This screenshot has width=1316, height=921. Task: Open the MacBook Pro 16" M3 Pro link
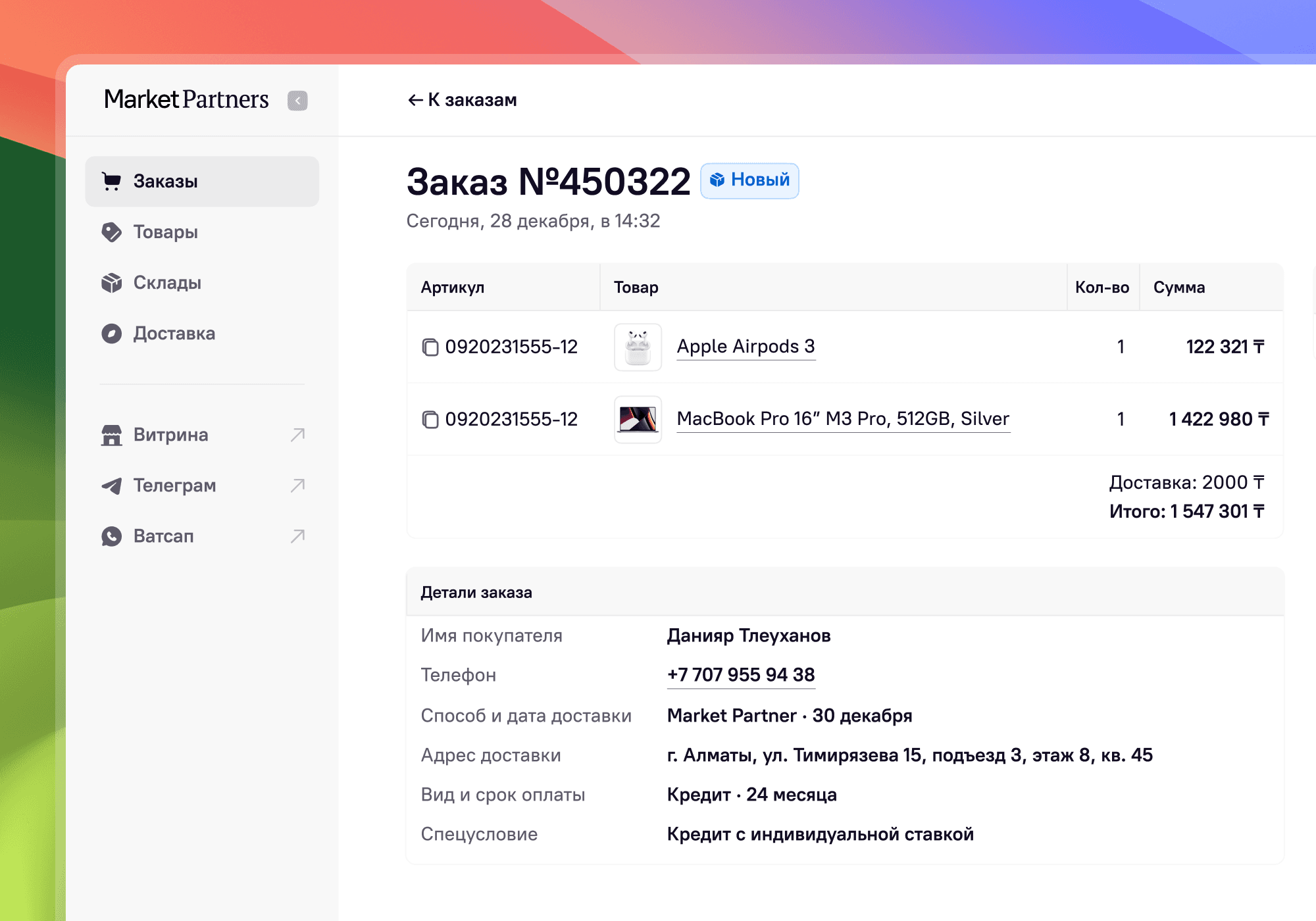pyautogui.click(x=843, y=419)
